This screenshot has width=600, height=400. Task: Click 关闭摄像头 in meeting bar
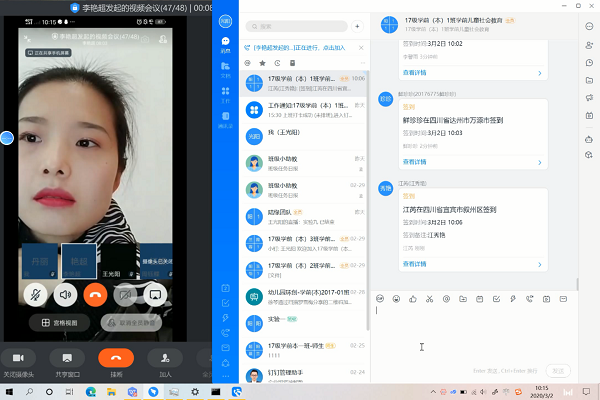point(18,364)
